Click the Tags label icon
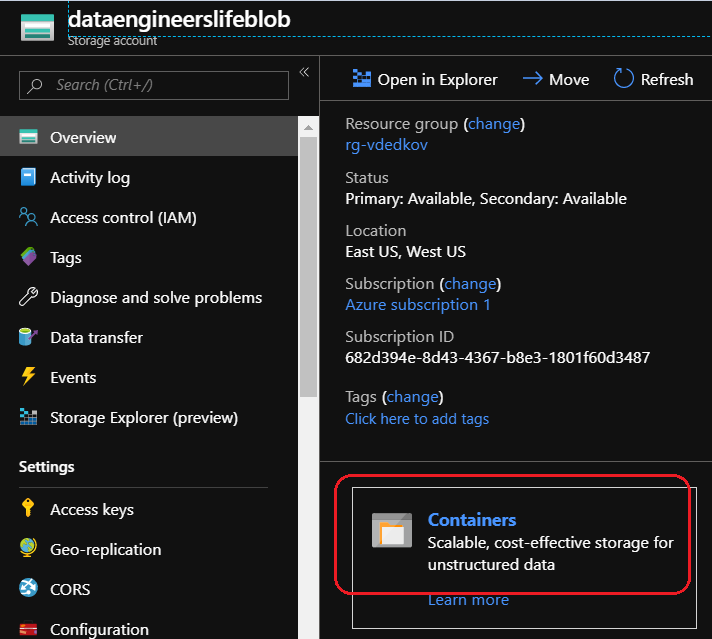712x639 pixels. (29, 257)
